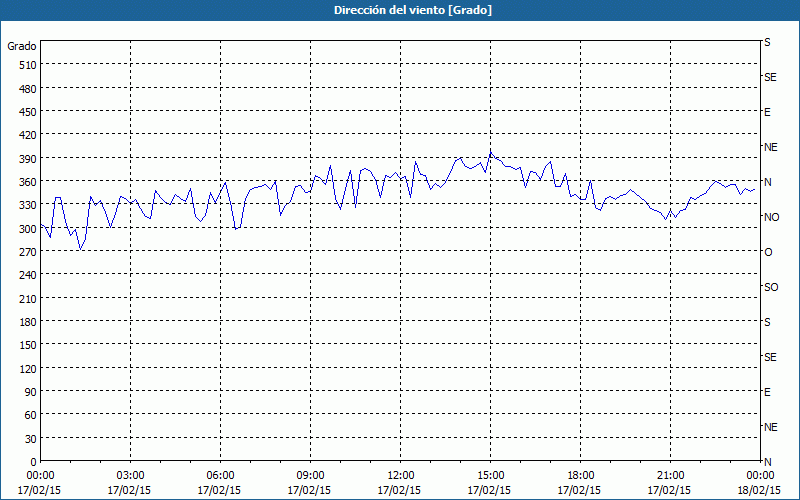Select the 06:00 time label
800x500 pixels.
(220, 476)
